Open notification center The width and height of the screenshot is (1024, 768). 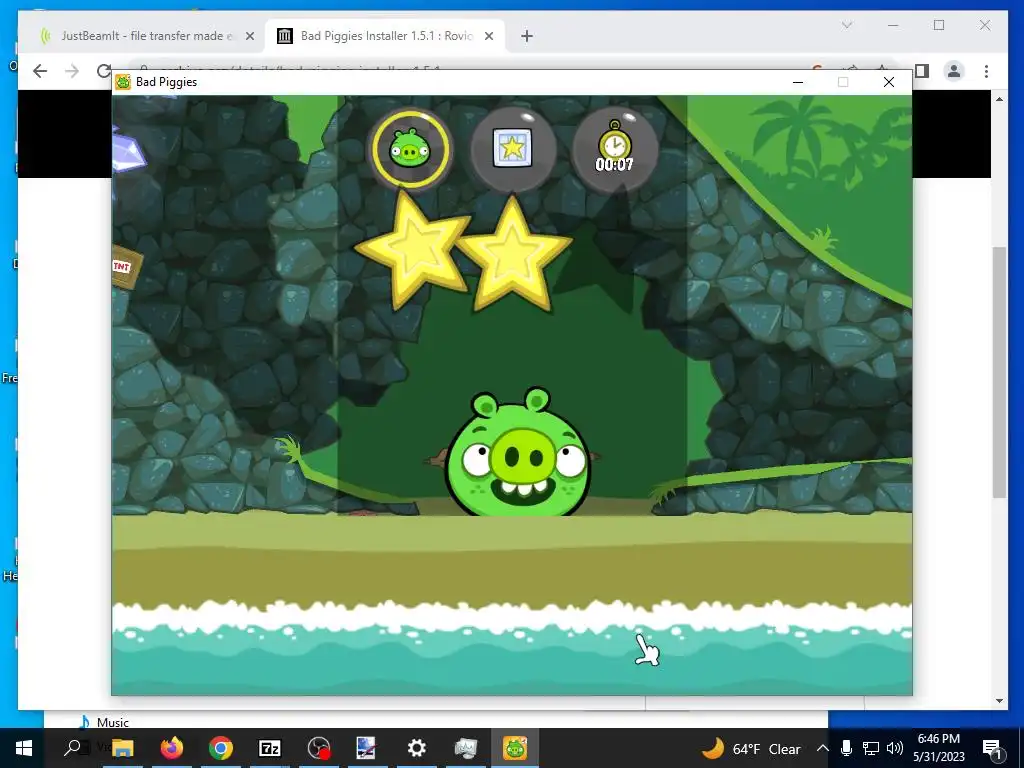[992, 748]
